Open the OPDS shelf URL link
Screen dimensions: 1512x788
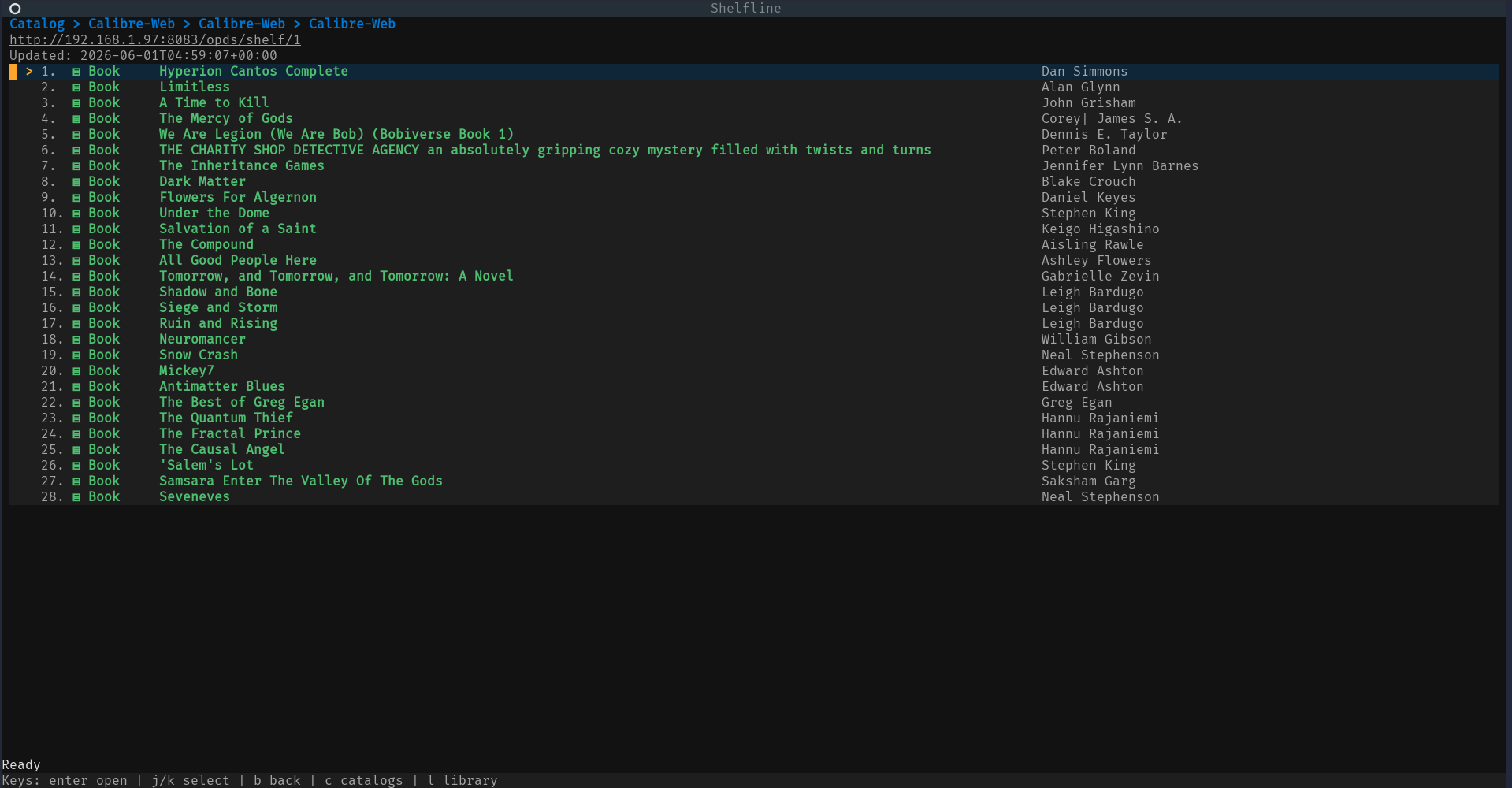[155, 39]
